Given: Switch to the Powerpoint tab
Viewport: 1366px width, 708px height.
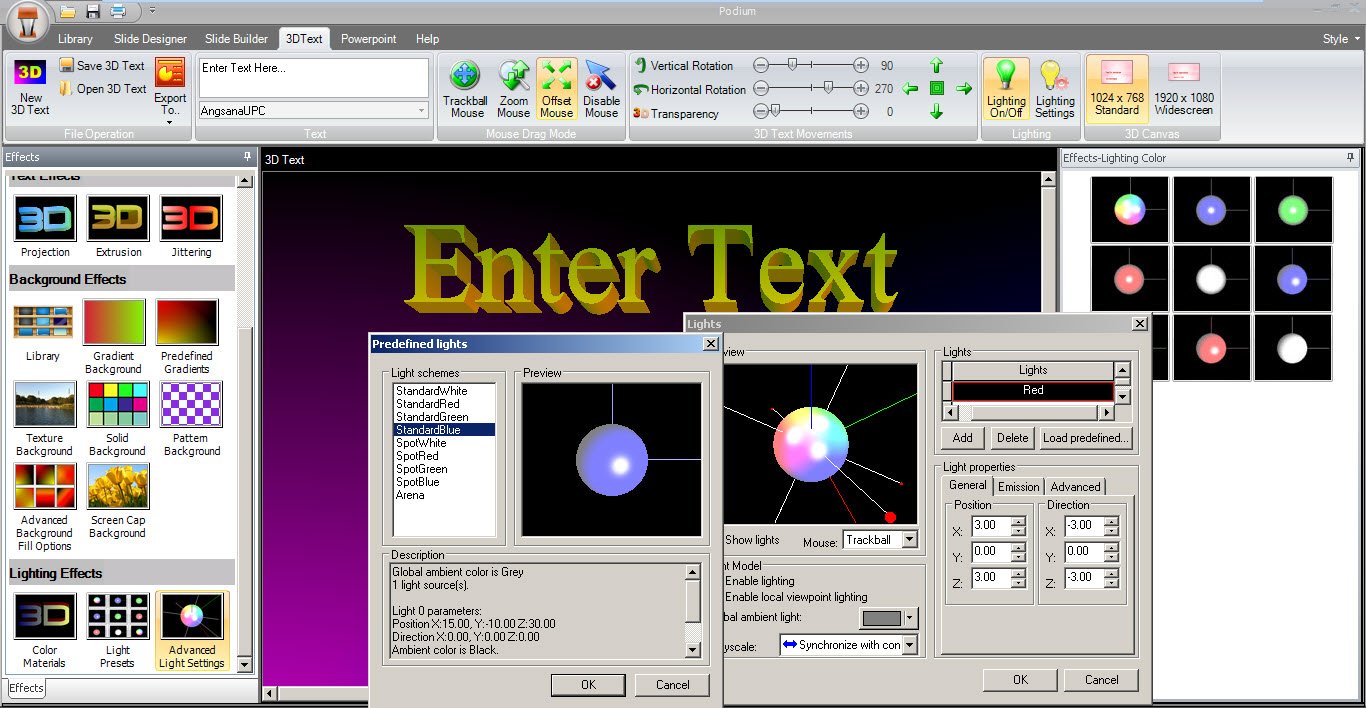Looking at the screenshot, I should pos(368,39).
